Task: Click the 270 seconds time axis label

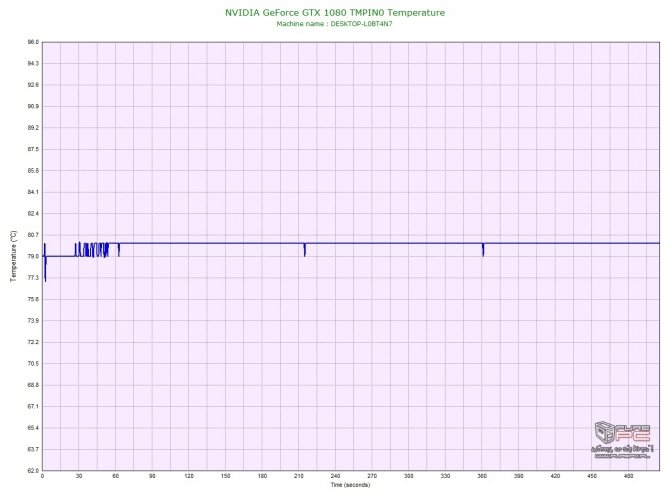Action: [x=372, y=476]
